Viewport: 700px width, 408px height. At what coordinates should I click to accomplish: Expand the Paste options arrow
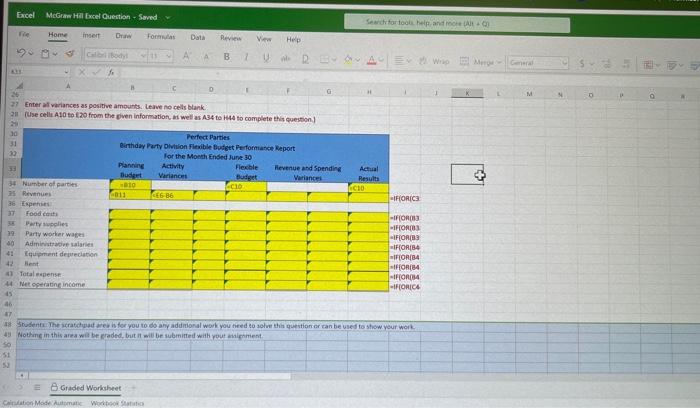55,54
